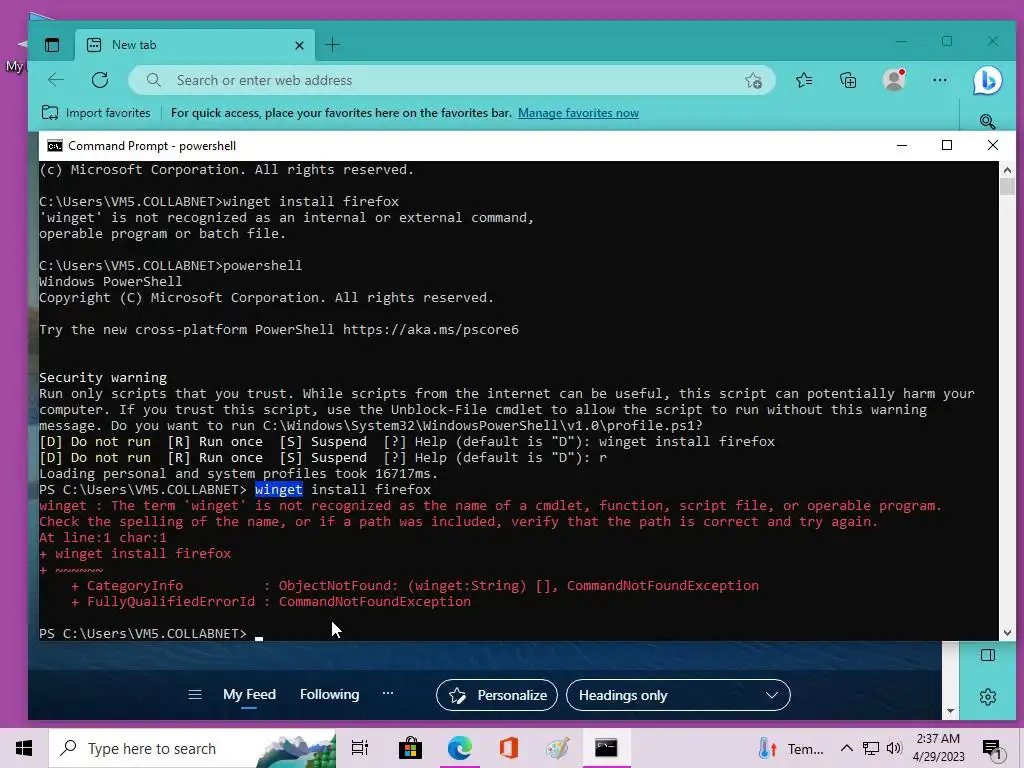
Task: Open a new Edge tab with plus
Action: pyautogui.click(x=332, y=45)
